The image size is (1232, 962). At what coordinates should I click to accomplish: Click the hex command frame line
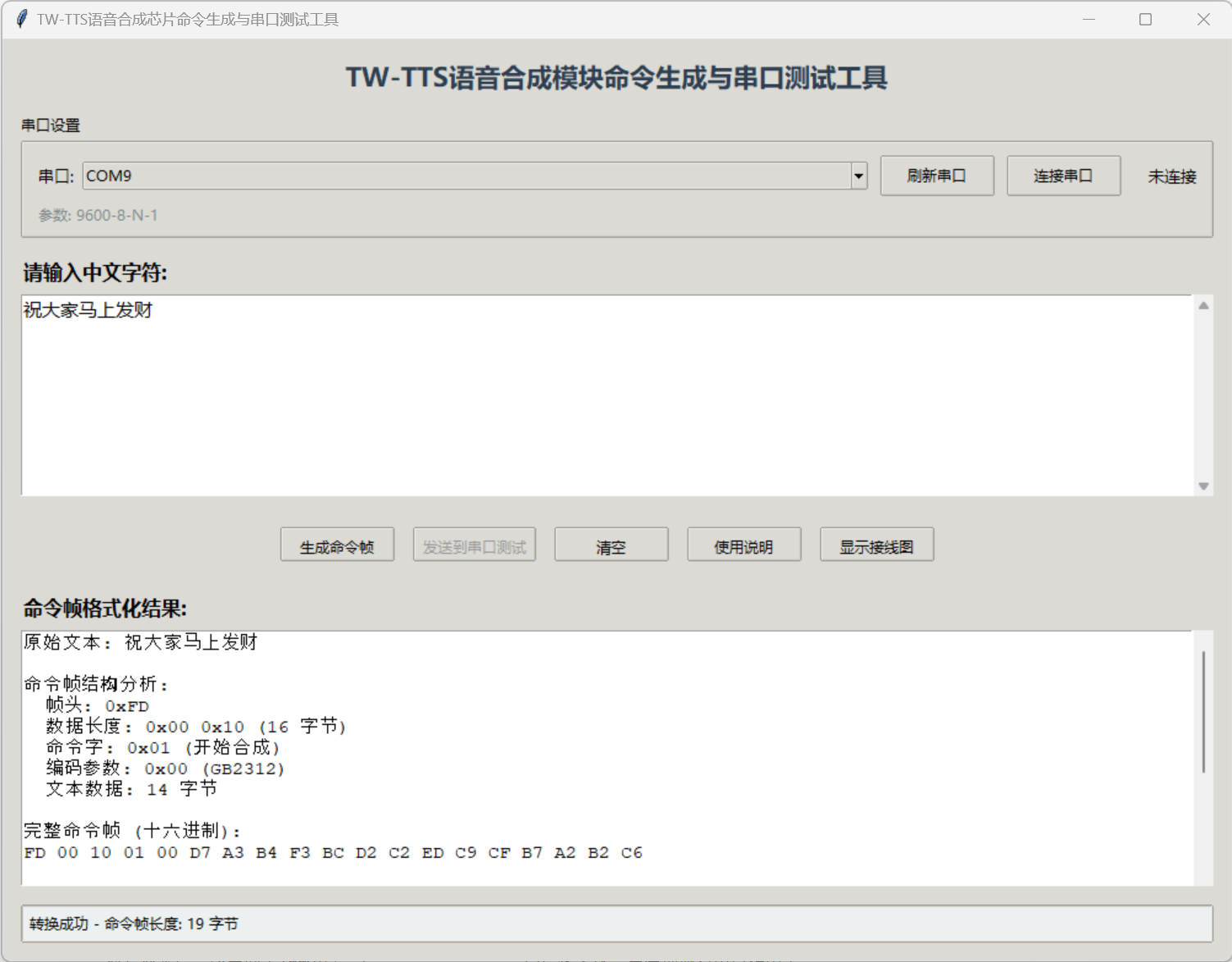[x=333, y=853]
